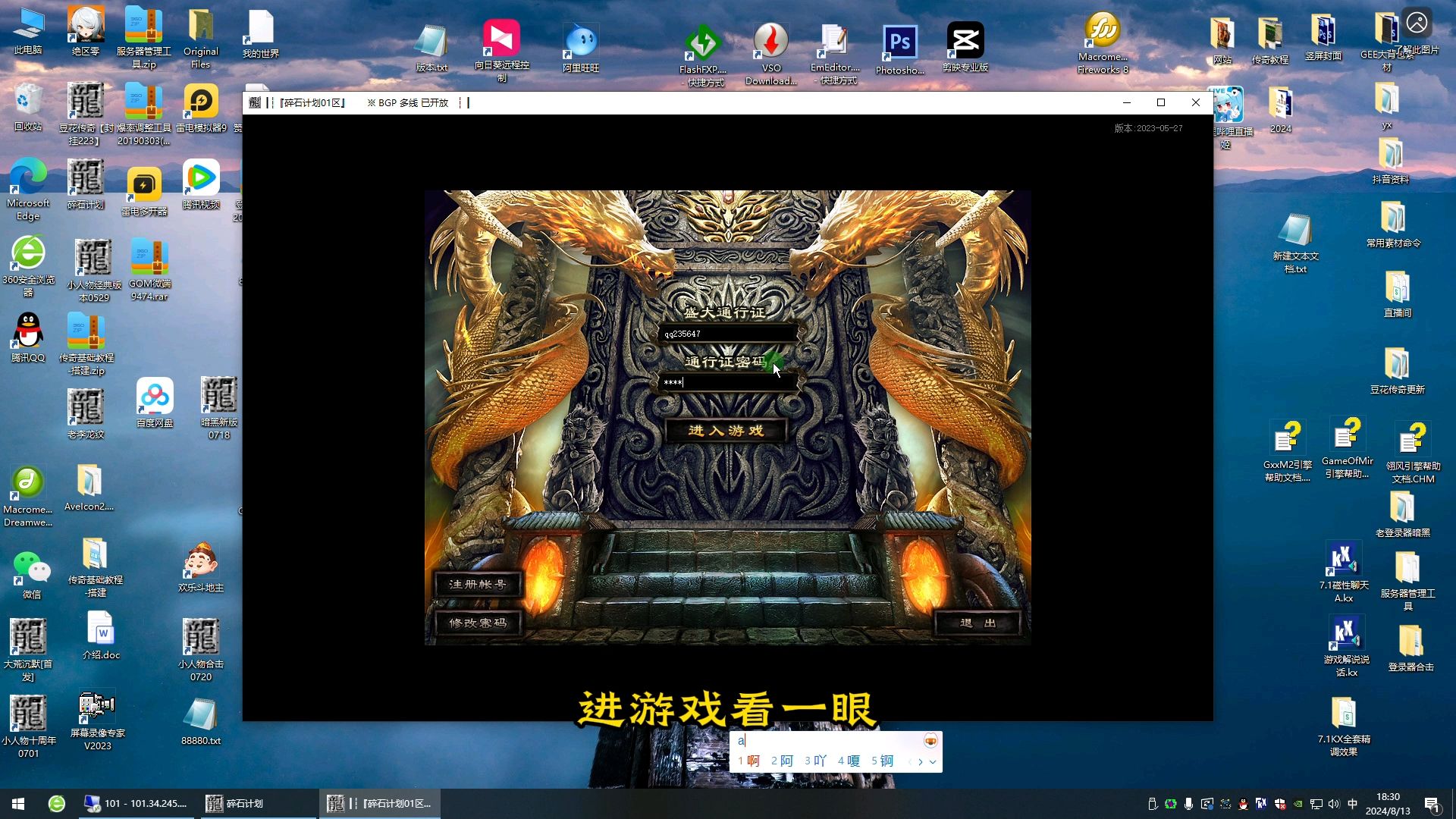This screenshot has height=819, width=1456.
Task: Switch to 101 - 101.34.245 remote taskbar item
Action: point(135,804)
